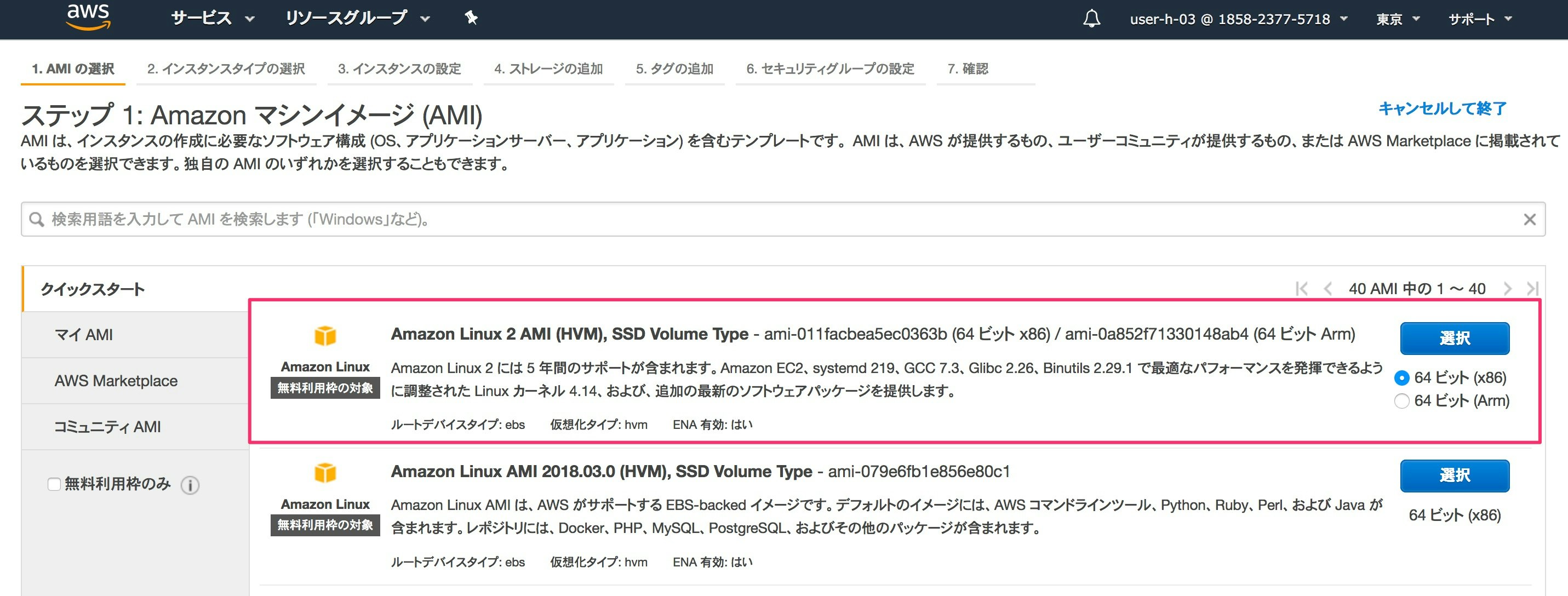Open the 東京 region dropdown
This screenshot has width=1568, height=596.
pos(1398,20)
